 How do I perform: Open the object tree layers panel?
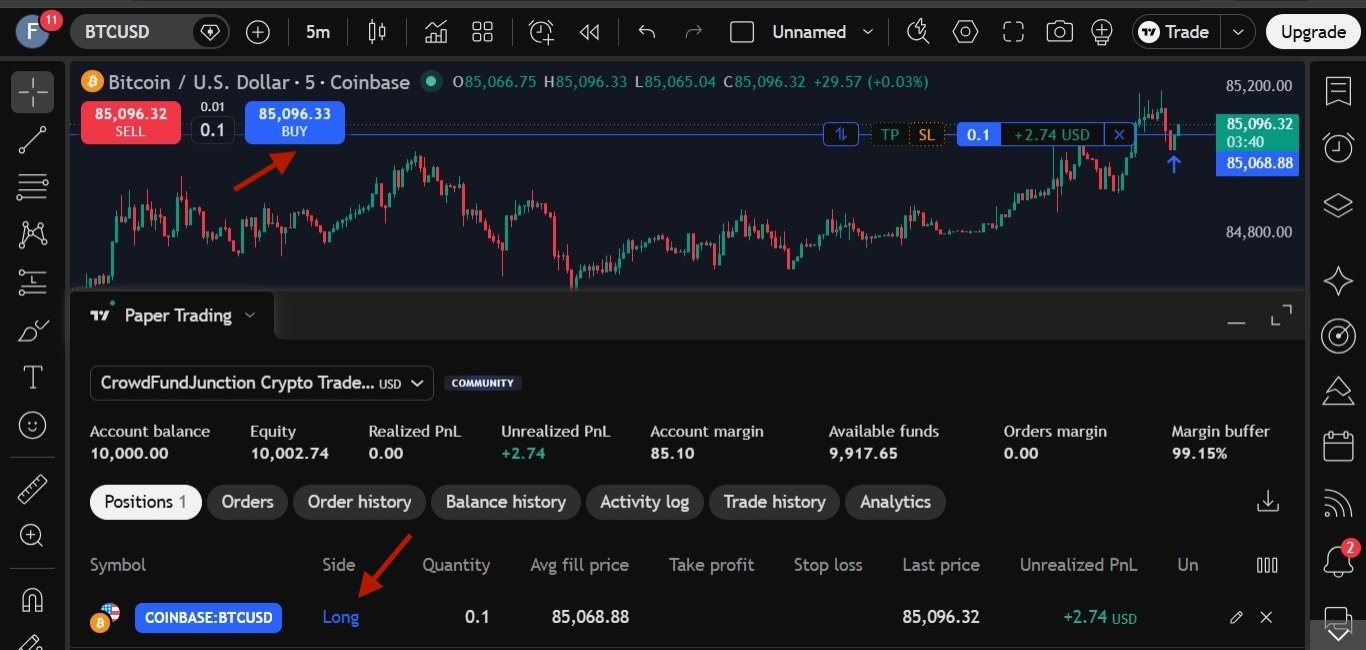coord(1338,206)
